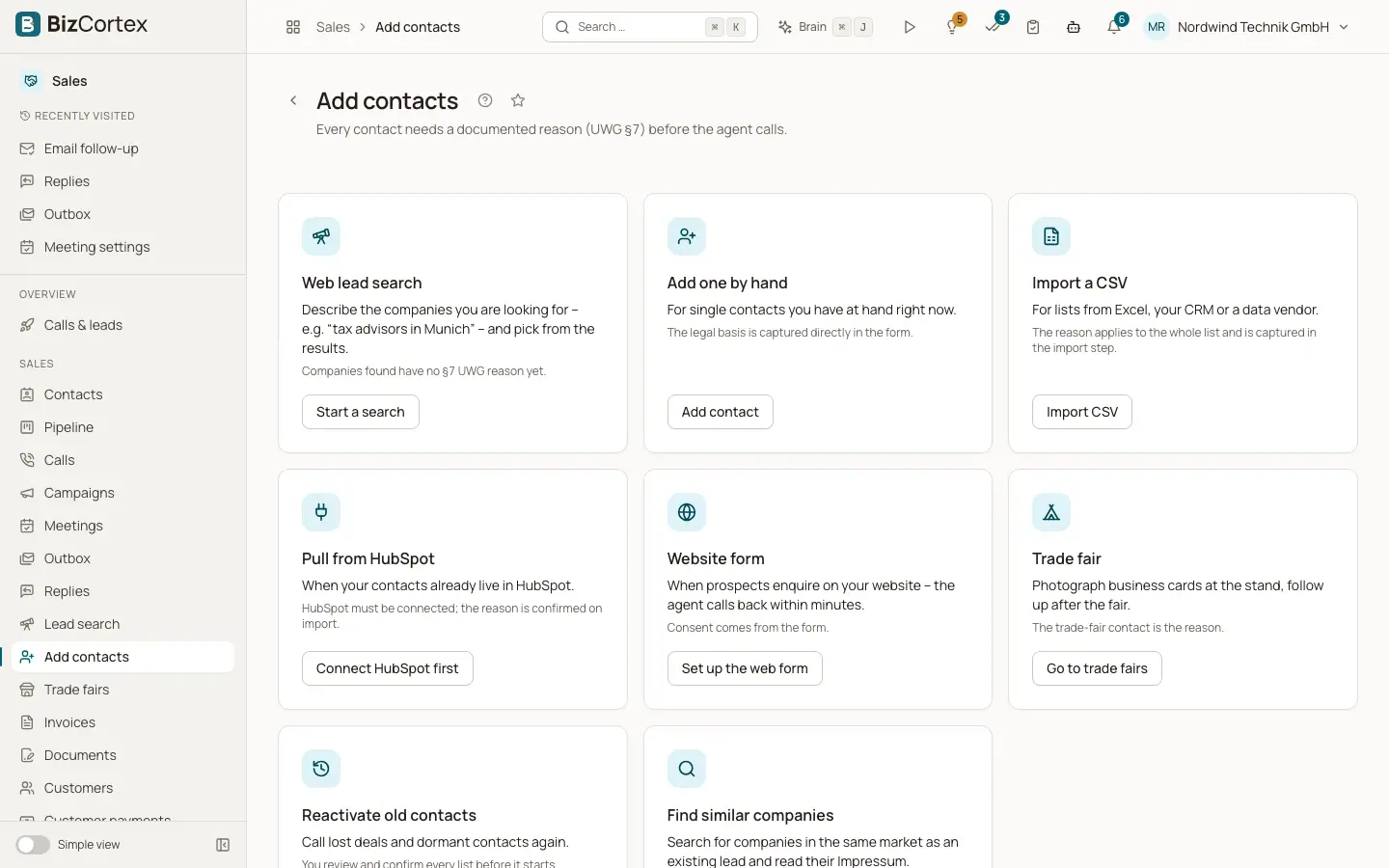Open the checkmark tasks icon with badge 3
Image resolution: width=1389 pixels, height=868 pixels.
(993, 27)
